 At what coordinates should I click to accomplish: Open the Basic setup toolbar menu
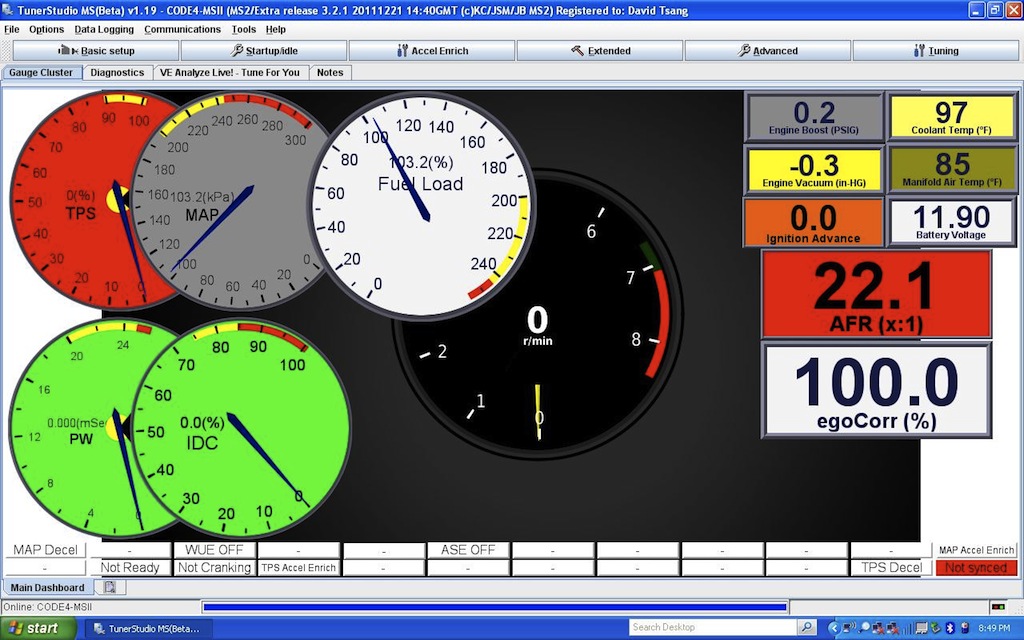click(95, 50)
